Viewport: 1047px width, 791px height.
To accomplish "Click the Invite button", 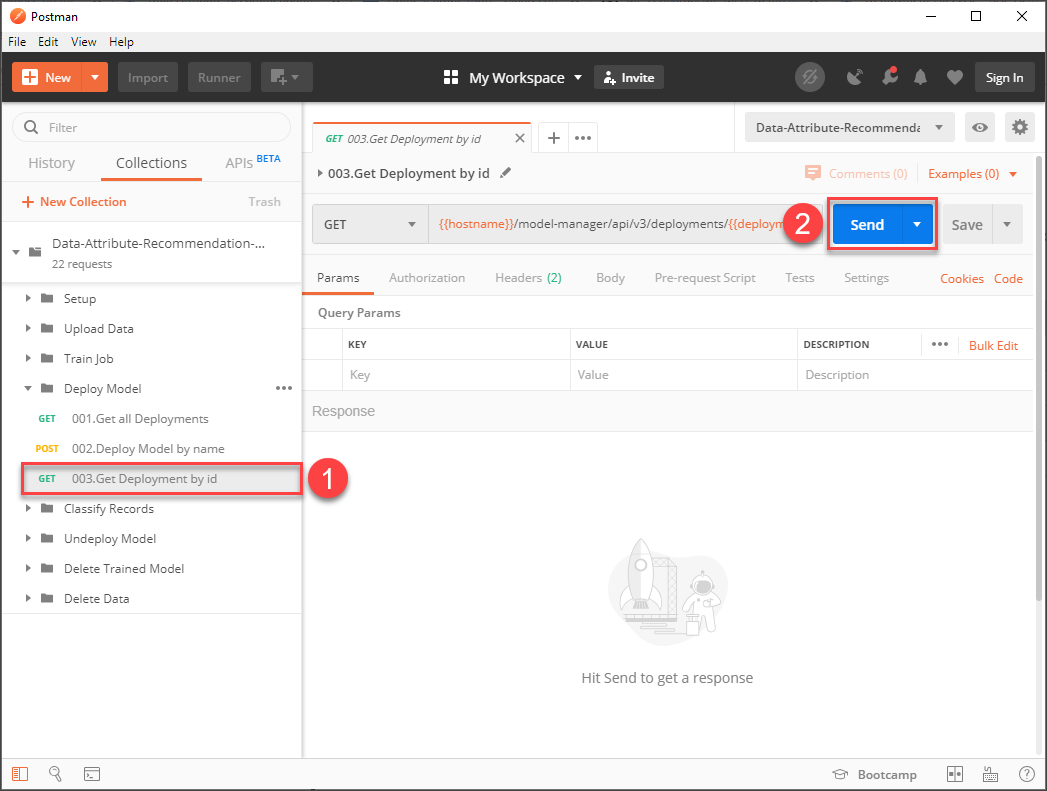I will pos(629,77).
